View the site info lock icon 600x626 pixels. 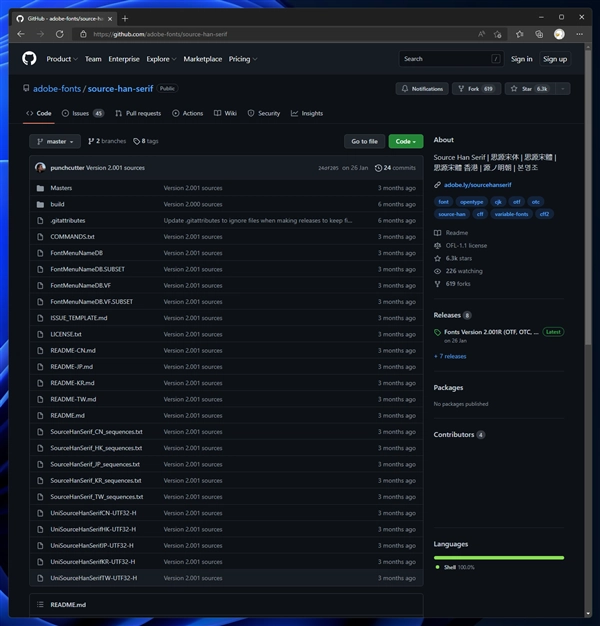tap(83, 34)
